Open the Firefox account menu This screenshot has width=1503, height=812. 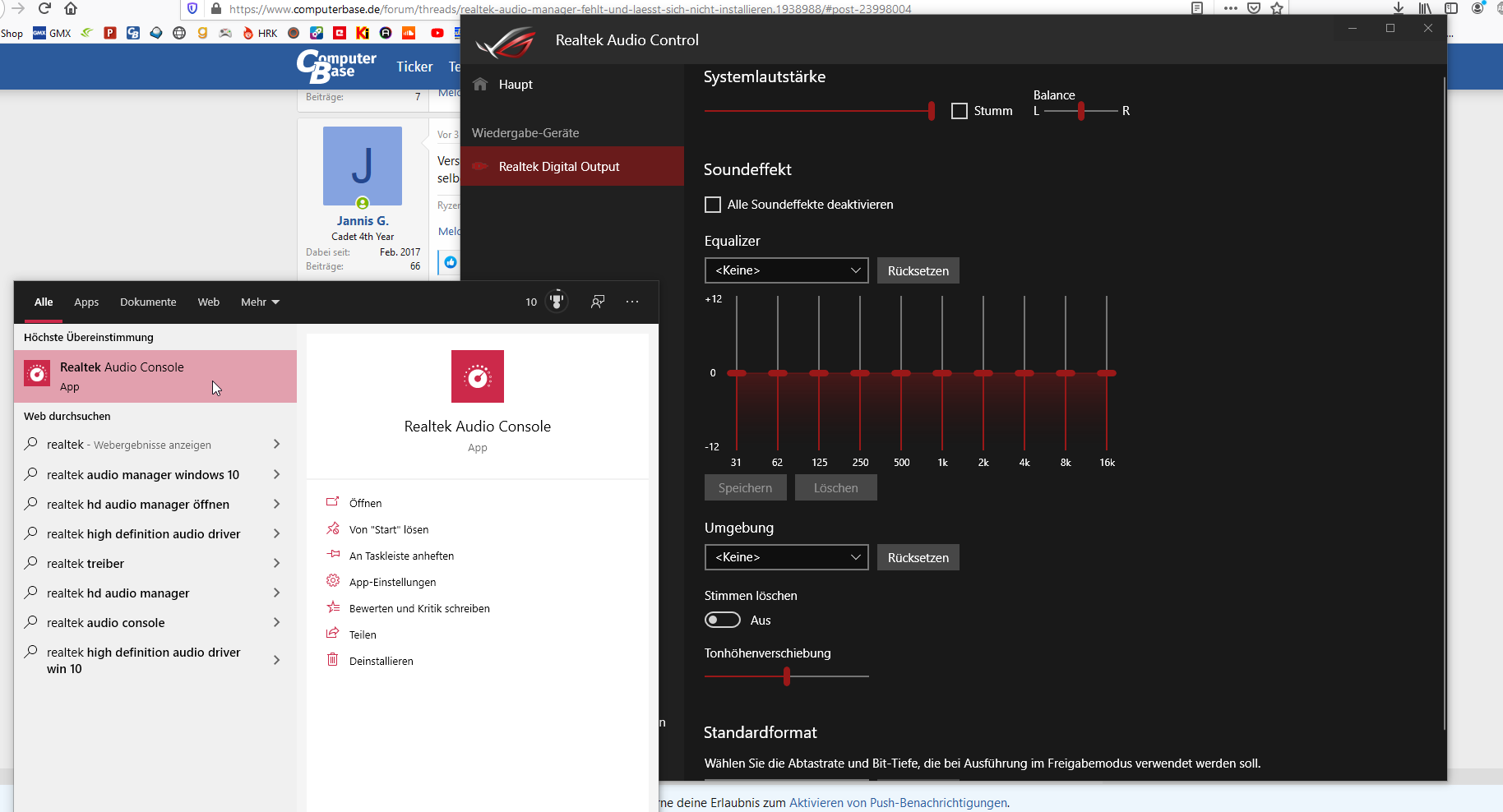(1478, 8)
